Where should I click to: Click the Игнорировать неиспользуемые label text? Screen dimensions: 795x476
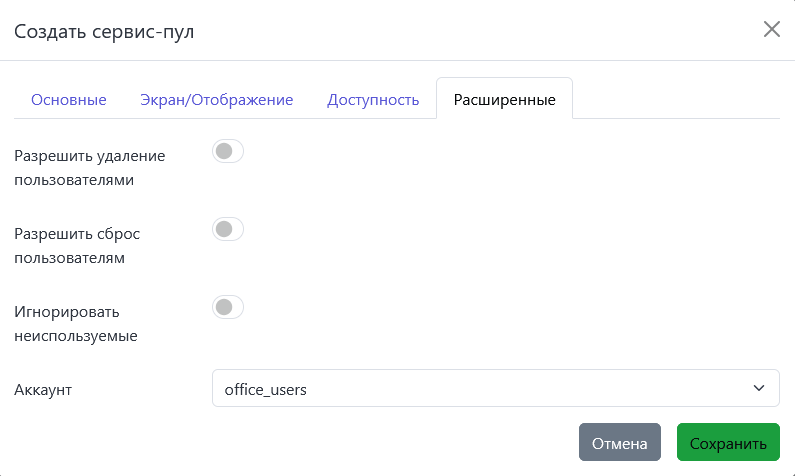pyautogui.click(x=76, y=323)
